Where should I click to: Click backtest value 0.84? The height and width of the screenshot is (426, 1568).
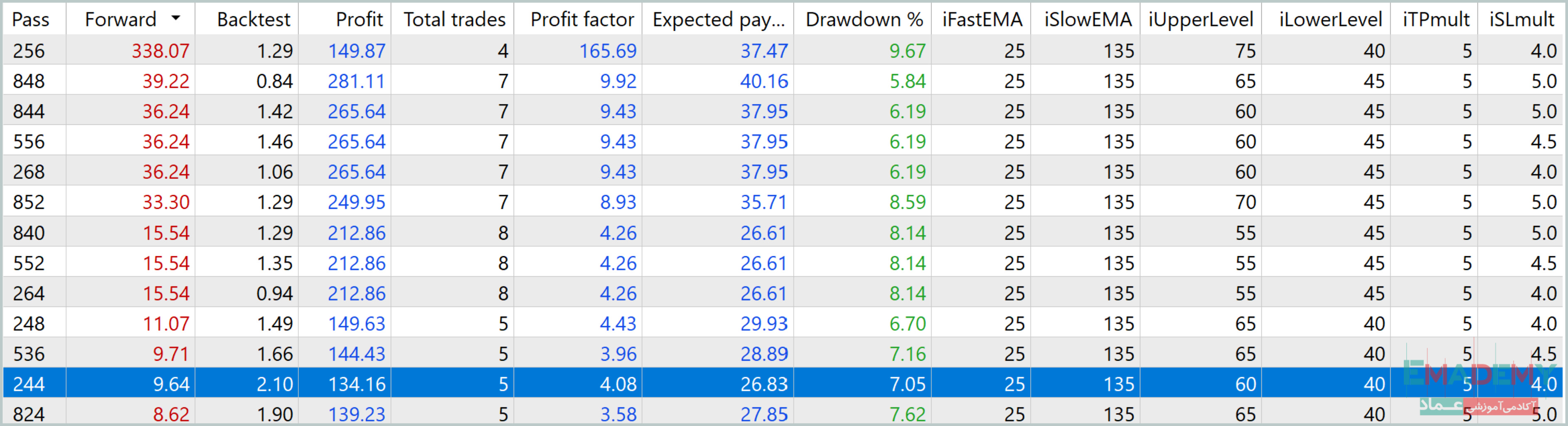275,81
